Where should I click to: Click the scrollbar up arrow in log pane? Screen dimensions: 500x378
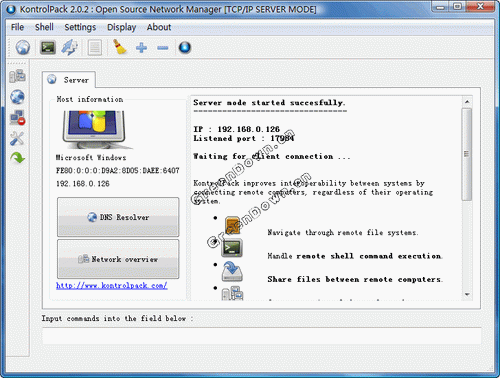[x=467, y=101]
